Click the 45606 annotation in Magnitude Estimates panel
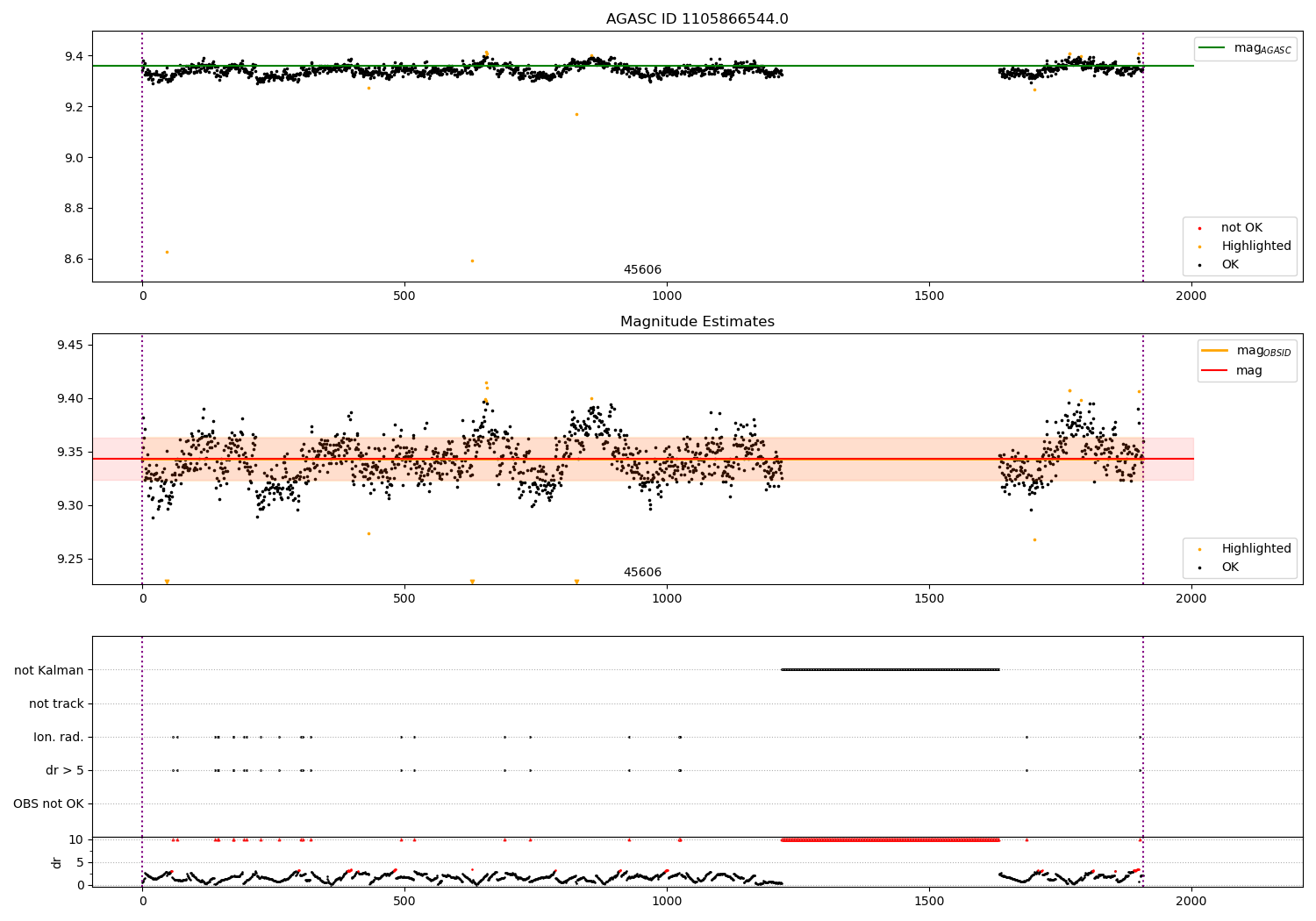The height and width of the screenshot is (921, 1316). pos(642,573)
